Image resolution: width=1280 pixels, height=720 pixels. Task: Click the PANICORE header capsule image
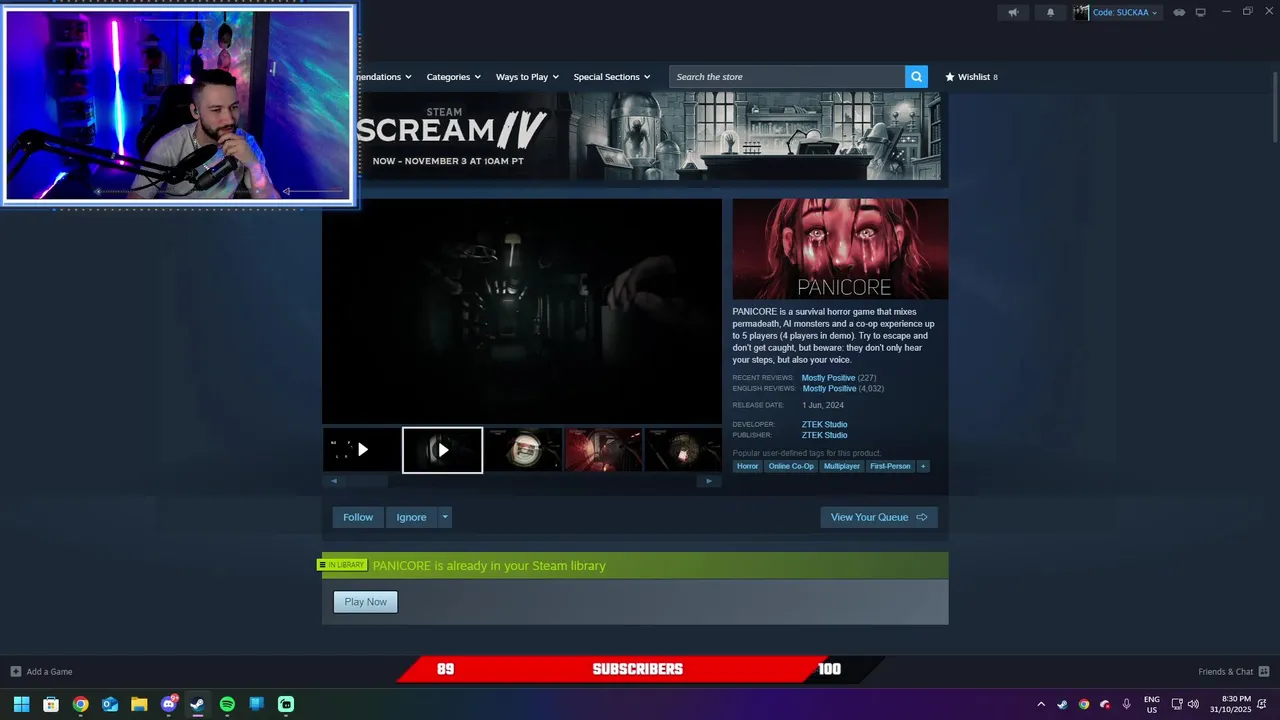pyautogui.click(x=840, y=249)
